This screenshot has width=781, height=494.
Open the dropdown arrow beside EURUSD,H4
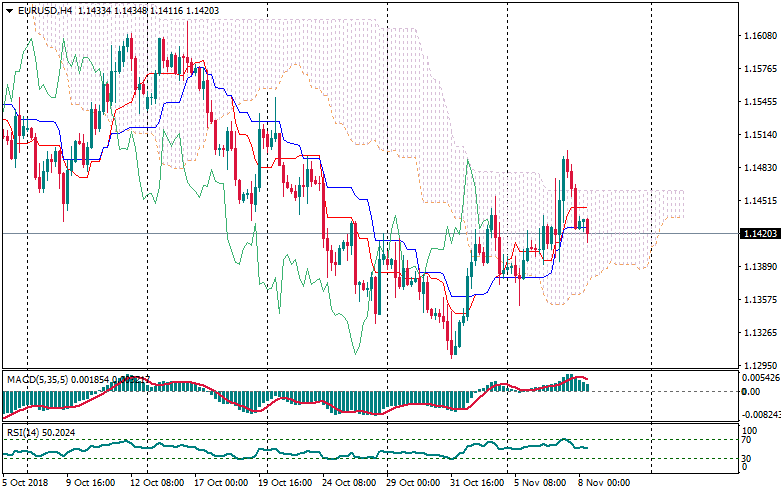point(10,10)
